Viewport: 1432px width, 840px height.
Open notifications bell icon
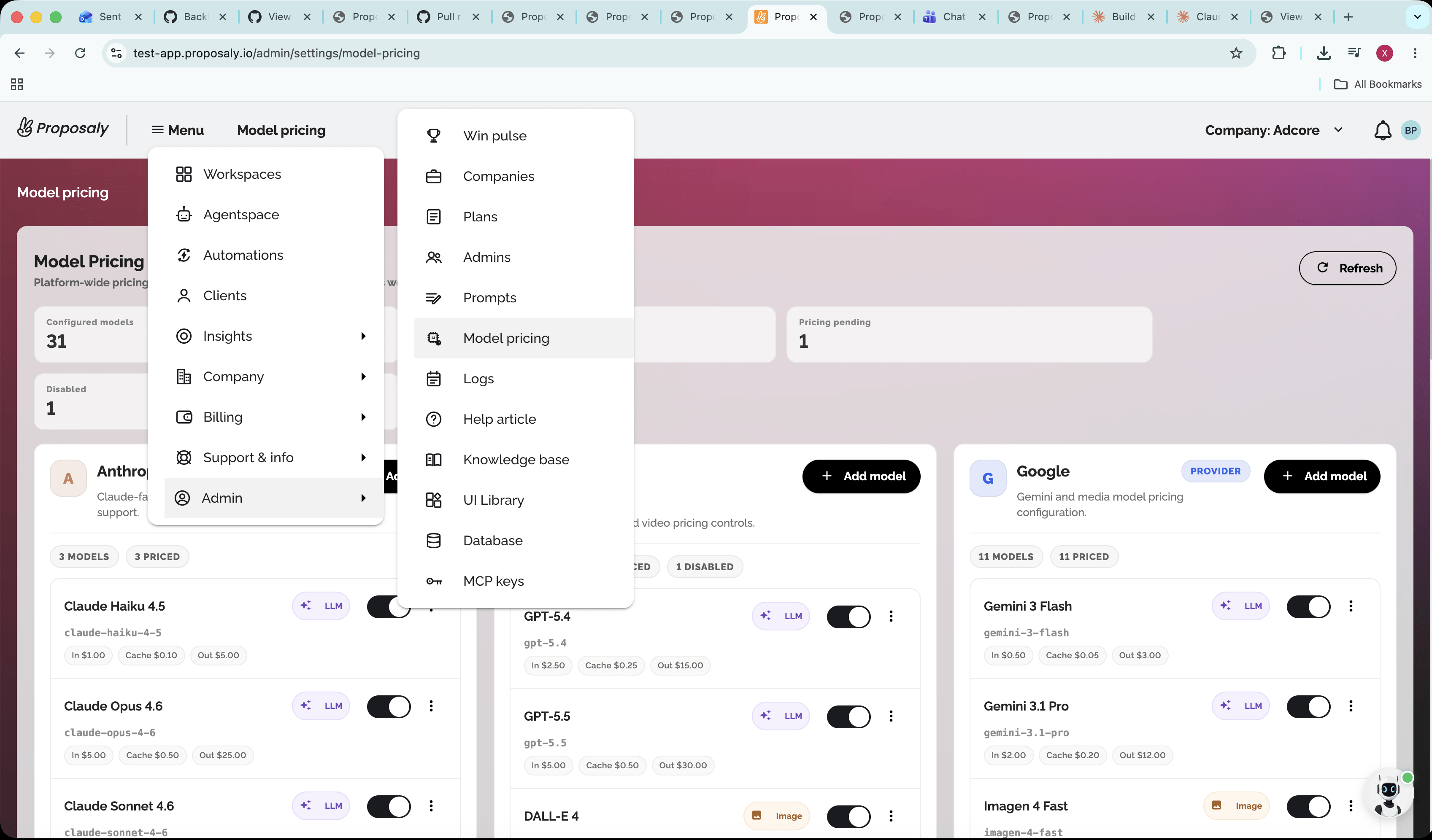click(x=1383, y=131)
